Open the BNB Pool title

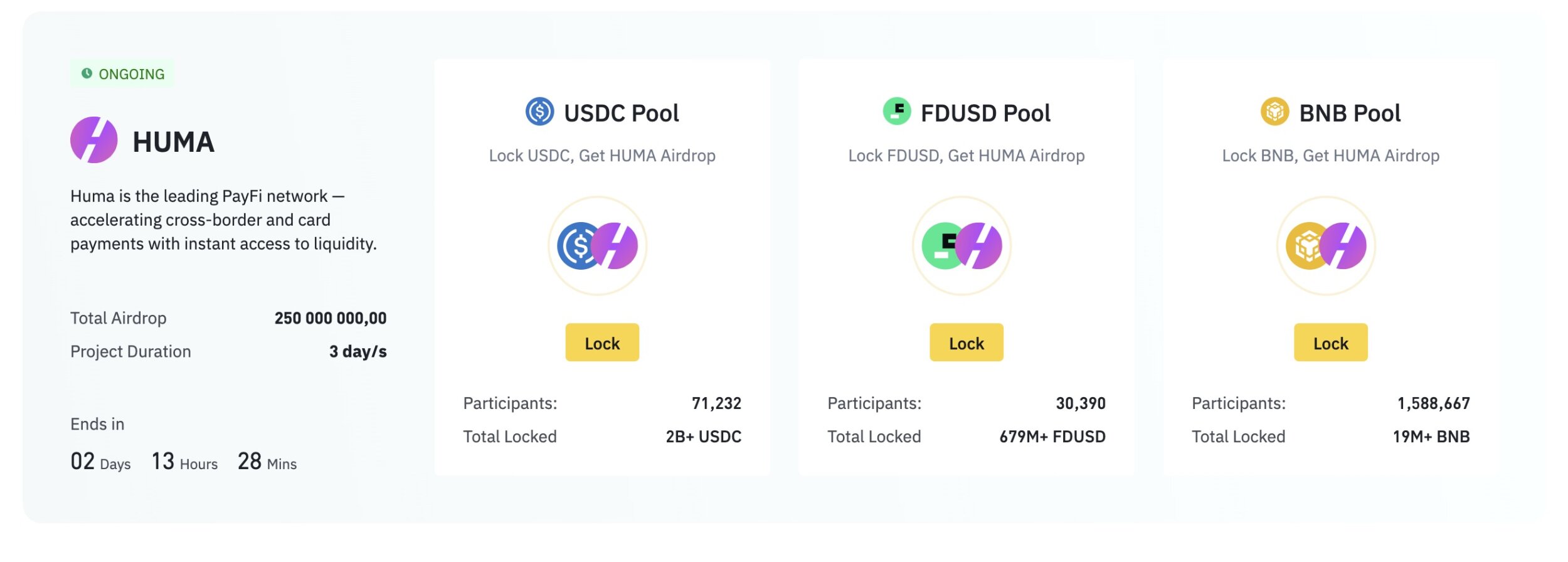point(1350,113)
